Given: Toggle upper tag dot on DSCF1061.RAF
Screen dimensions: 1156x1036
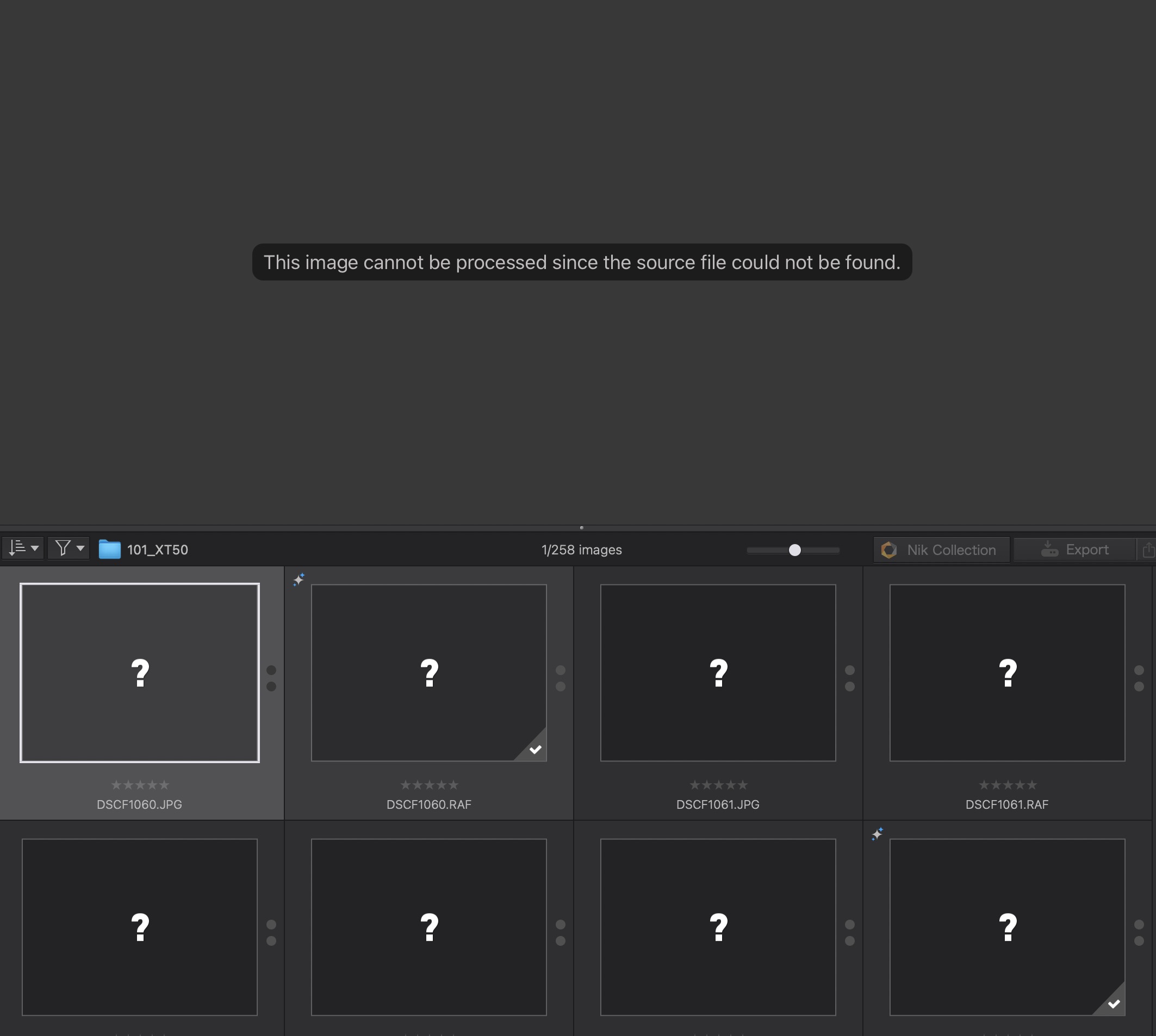Looking at the screenshot, I should pyautogui.click(x=1140, y=670).
